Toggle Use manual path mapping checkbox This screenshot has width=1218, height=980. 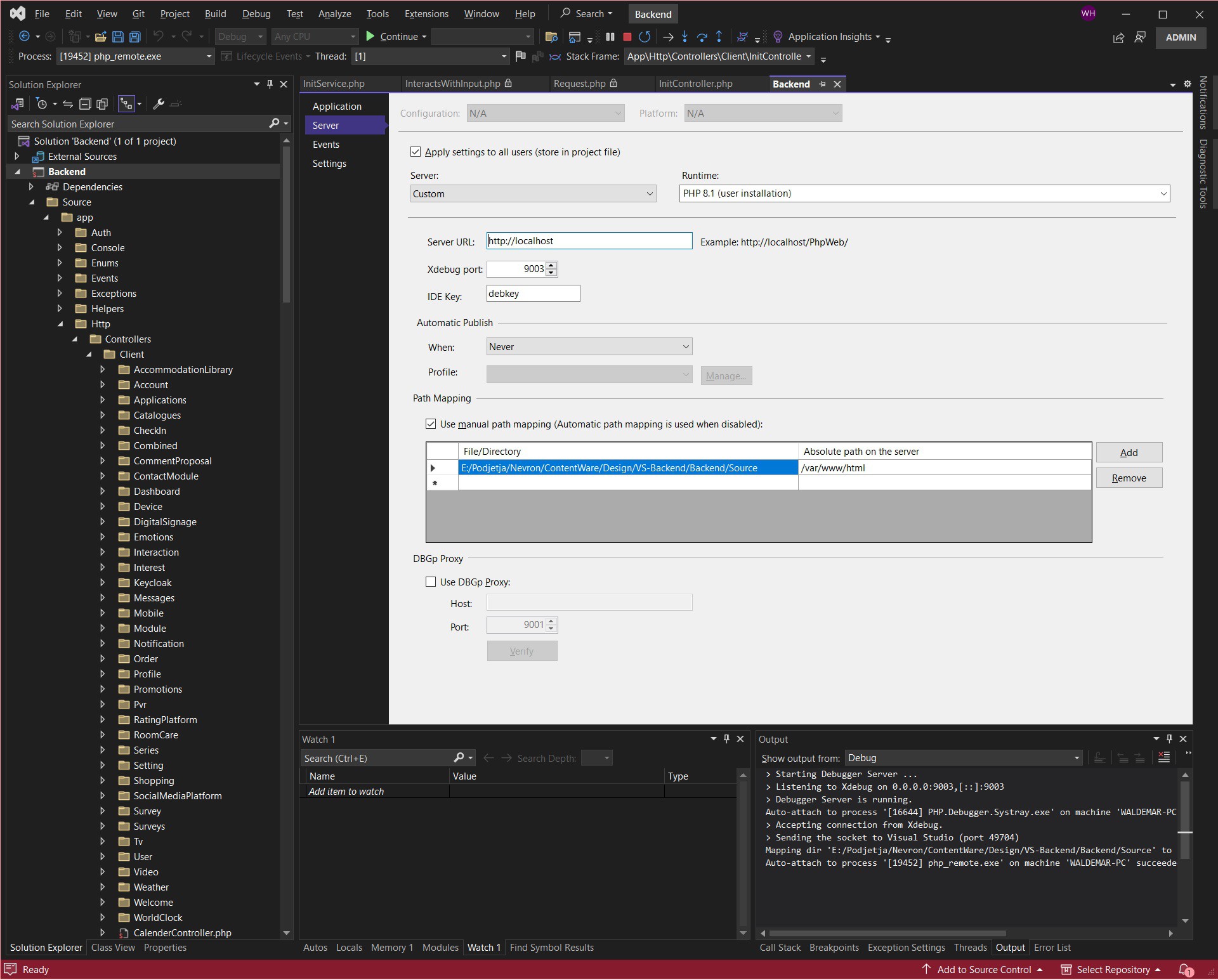coord(431,424)
